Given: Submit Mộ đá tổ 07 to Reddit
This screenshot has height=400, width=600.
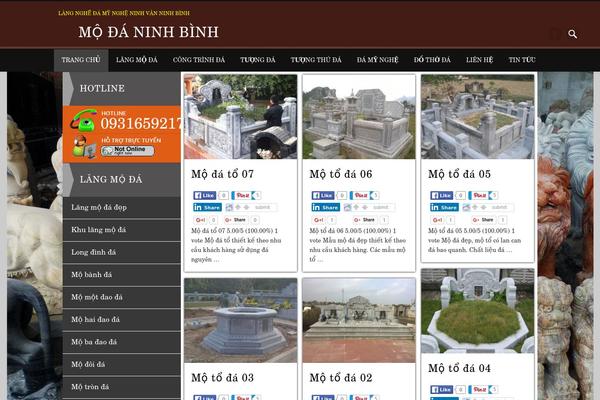Looking at the screenshot, I should click(x=251, y=207).
